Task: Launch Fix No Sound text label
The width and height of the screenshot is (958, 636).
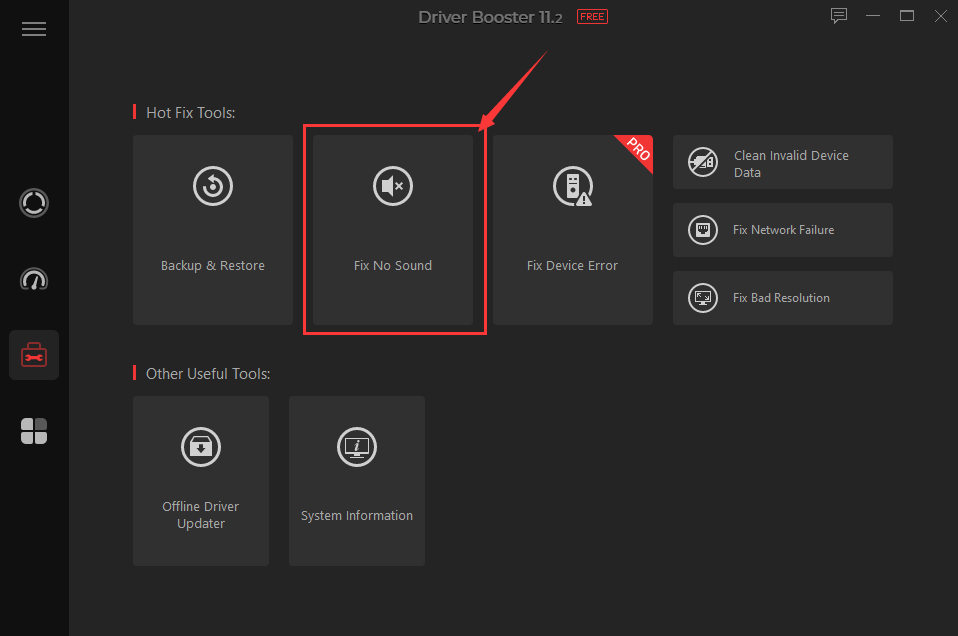Action: (393, 266)
